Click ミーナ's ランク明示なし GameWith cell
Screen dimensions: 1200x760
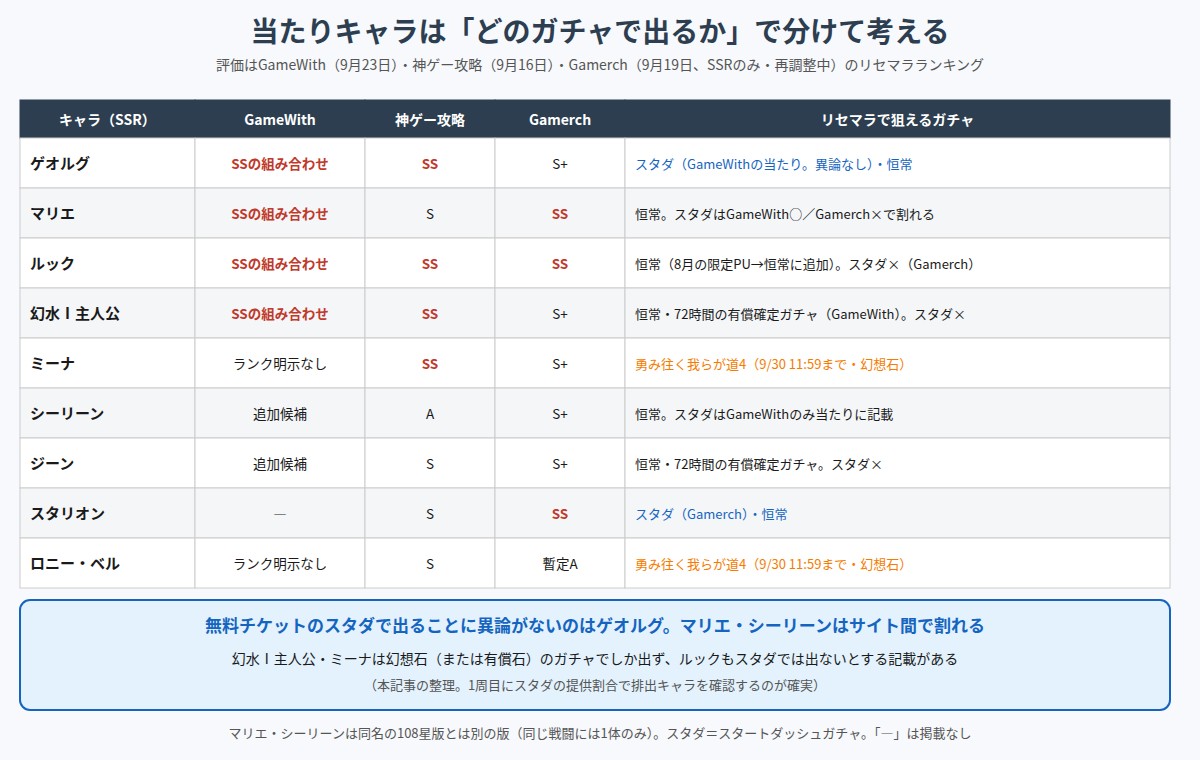(280, 364)
